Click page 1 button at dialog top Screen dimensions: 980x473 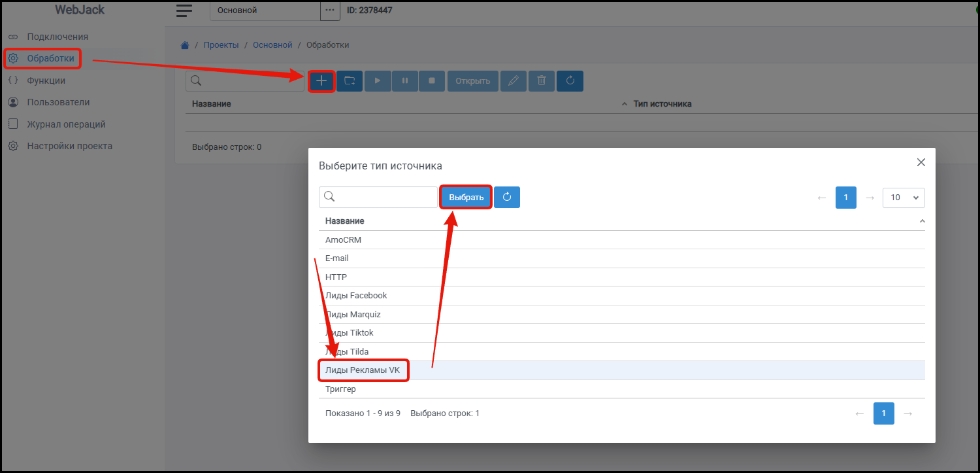coord(846,197)
